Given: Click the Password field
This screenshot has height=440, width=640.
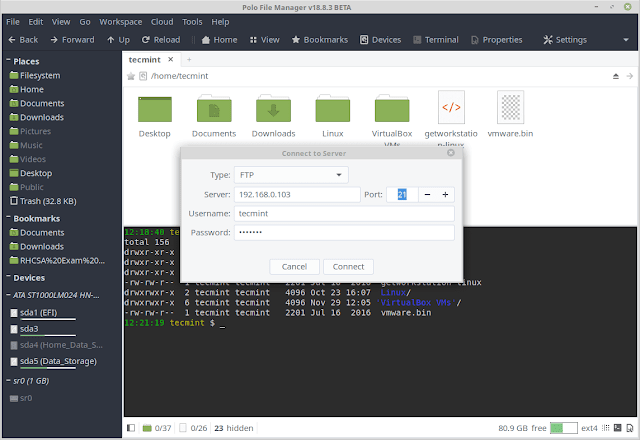Looking at the screenshot, I should point(344,233).
